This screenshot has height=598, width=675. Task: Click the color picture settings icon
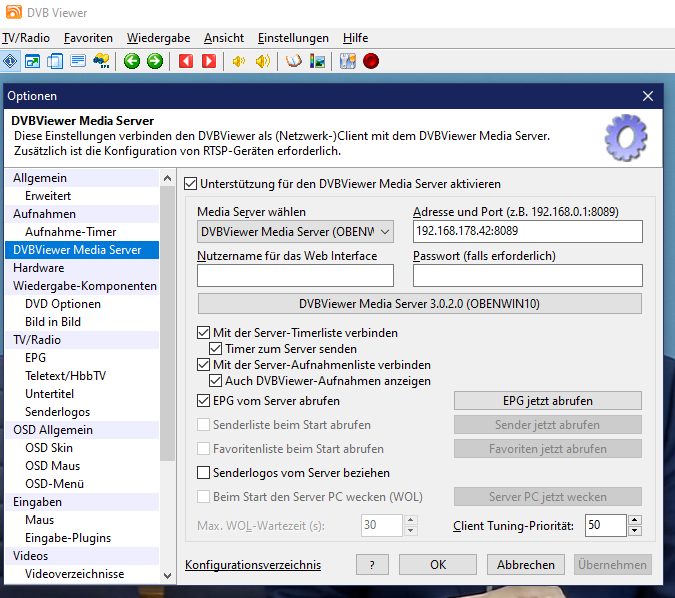click(x=317, y=61)
